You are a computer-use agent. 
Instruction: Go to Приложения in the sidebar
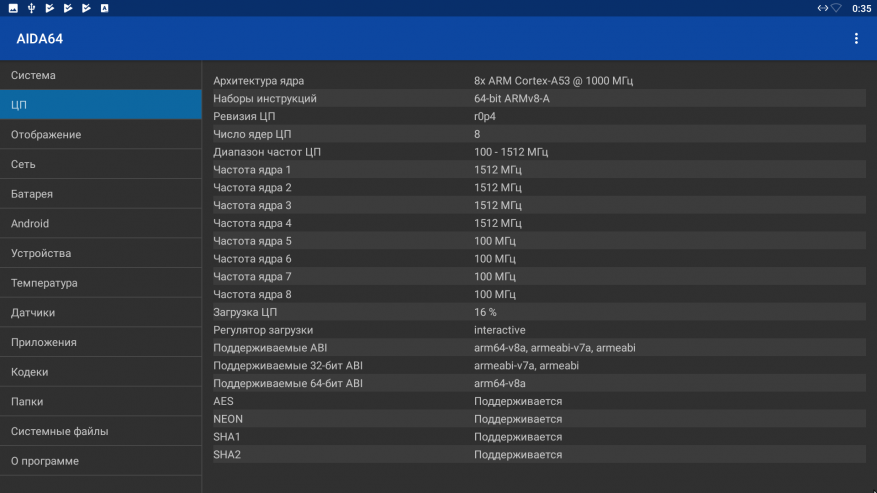(100, 342)
